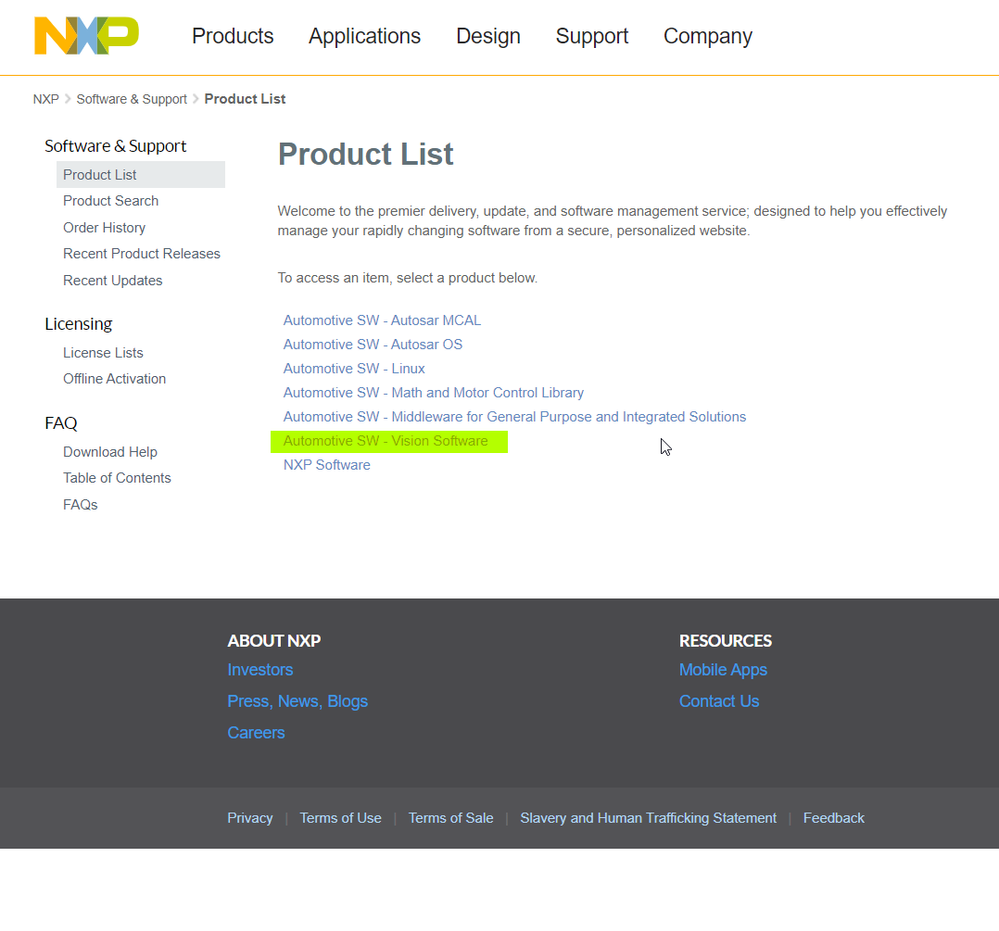Screen dimensions: 999x931
Task: Go to Software & Support breadcrumb
Action: pyautogui.click(x=131, y=99)
